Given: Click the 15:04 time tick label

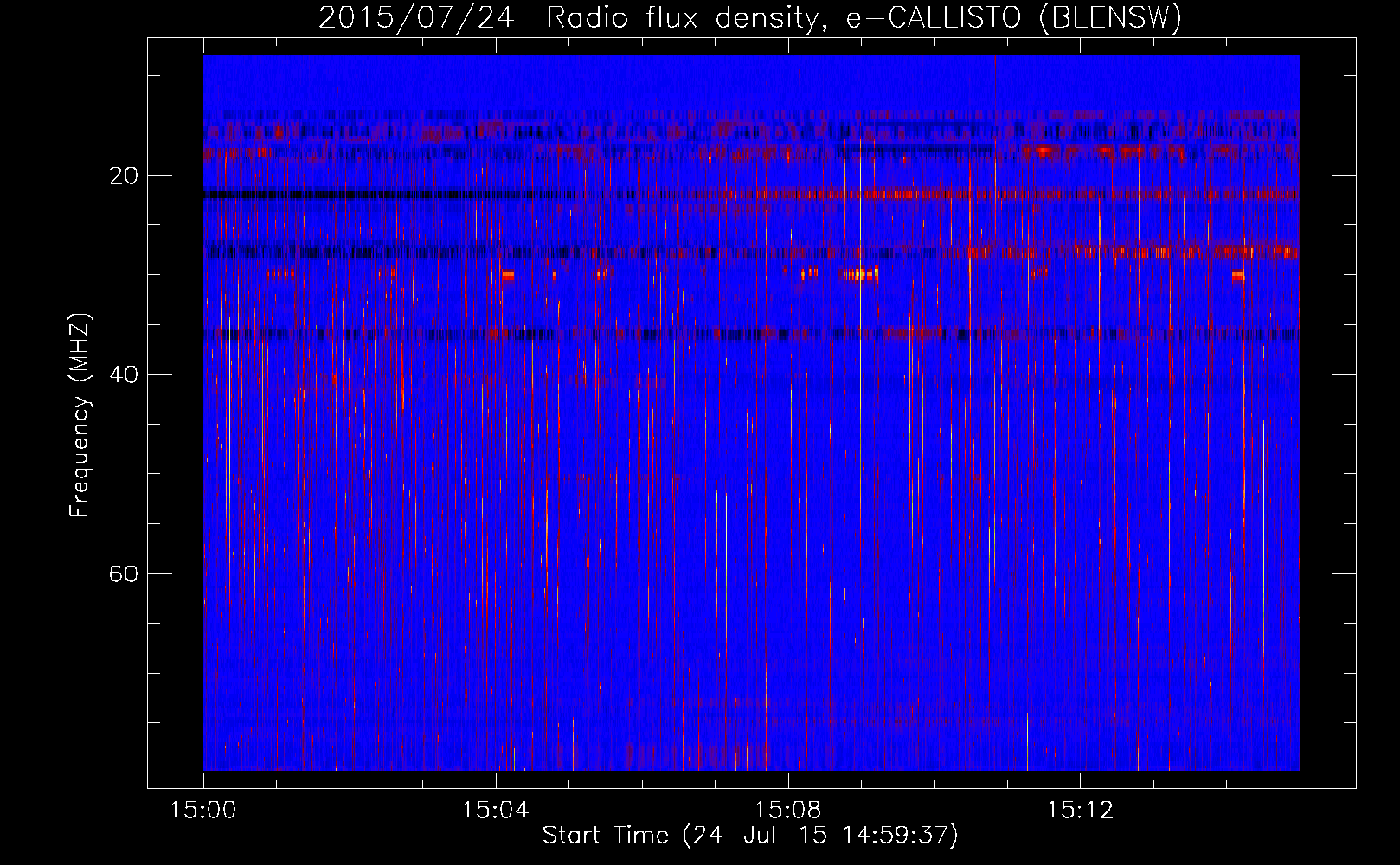Looking at the screenshot, I should 496,810.
